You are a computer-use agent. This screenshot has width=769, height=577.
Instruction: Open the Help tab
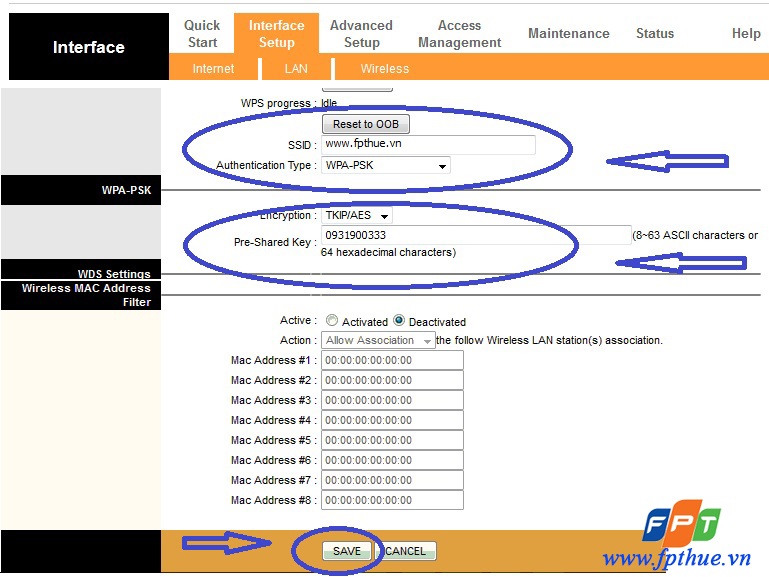[x=745, y=33]
